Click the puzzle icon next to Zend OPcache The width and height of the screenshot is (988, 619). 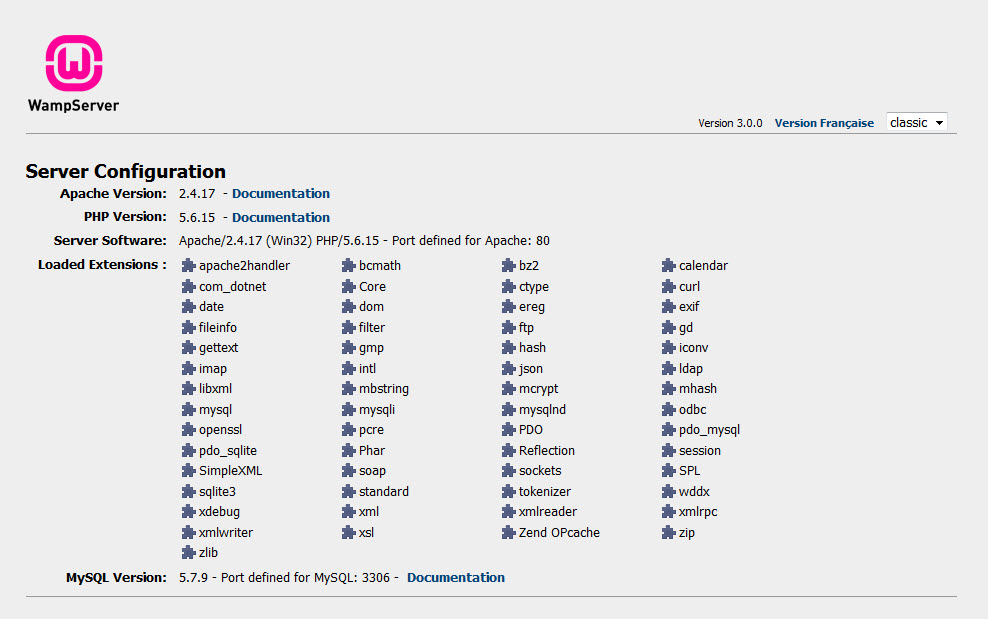click(509, 533)
